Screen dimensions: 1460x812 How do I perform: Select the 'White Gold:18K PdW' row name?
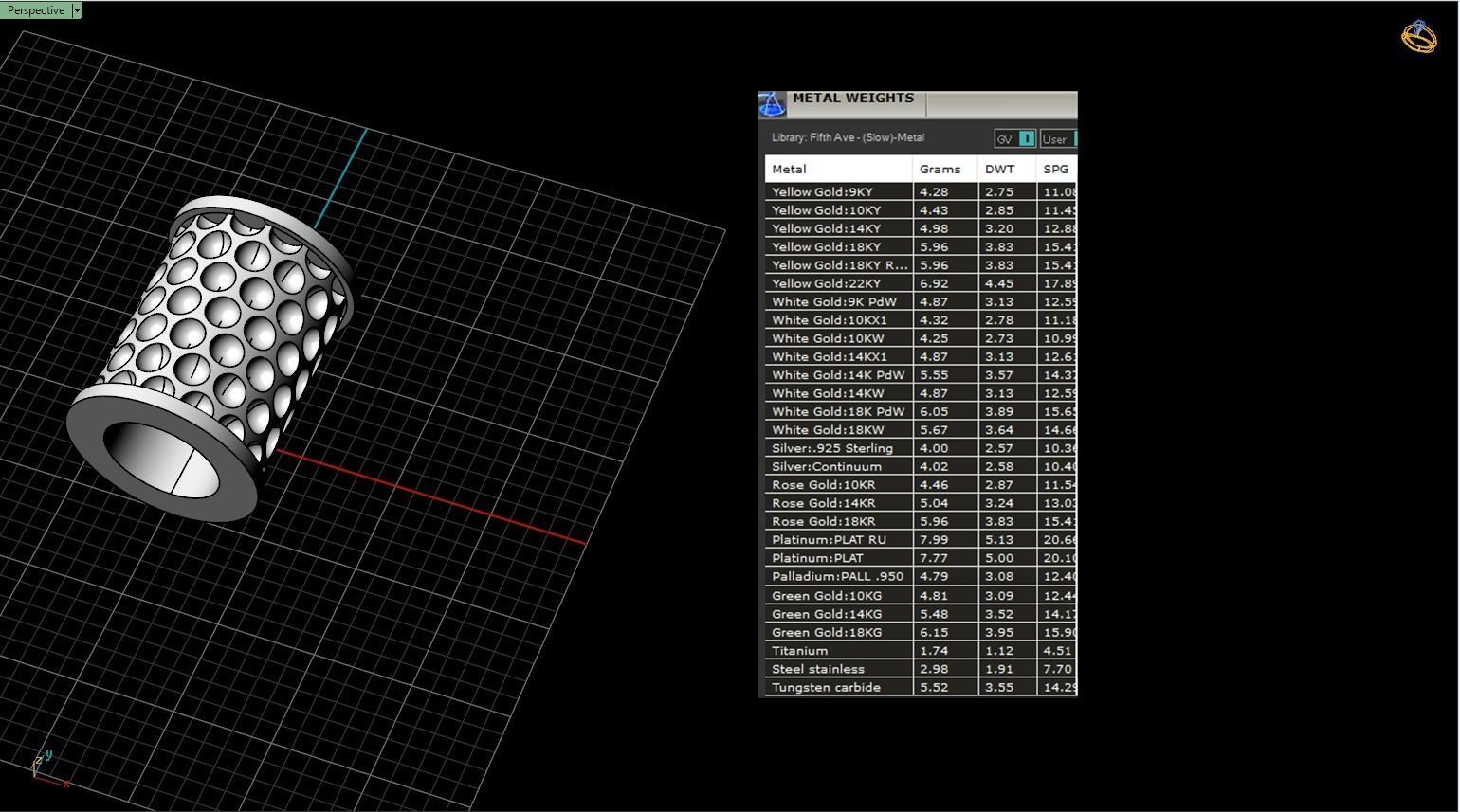838,412
